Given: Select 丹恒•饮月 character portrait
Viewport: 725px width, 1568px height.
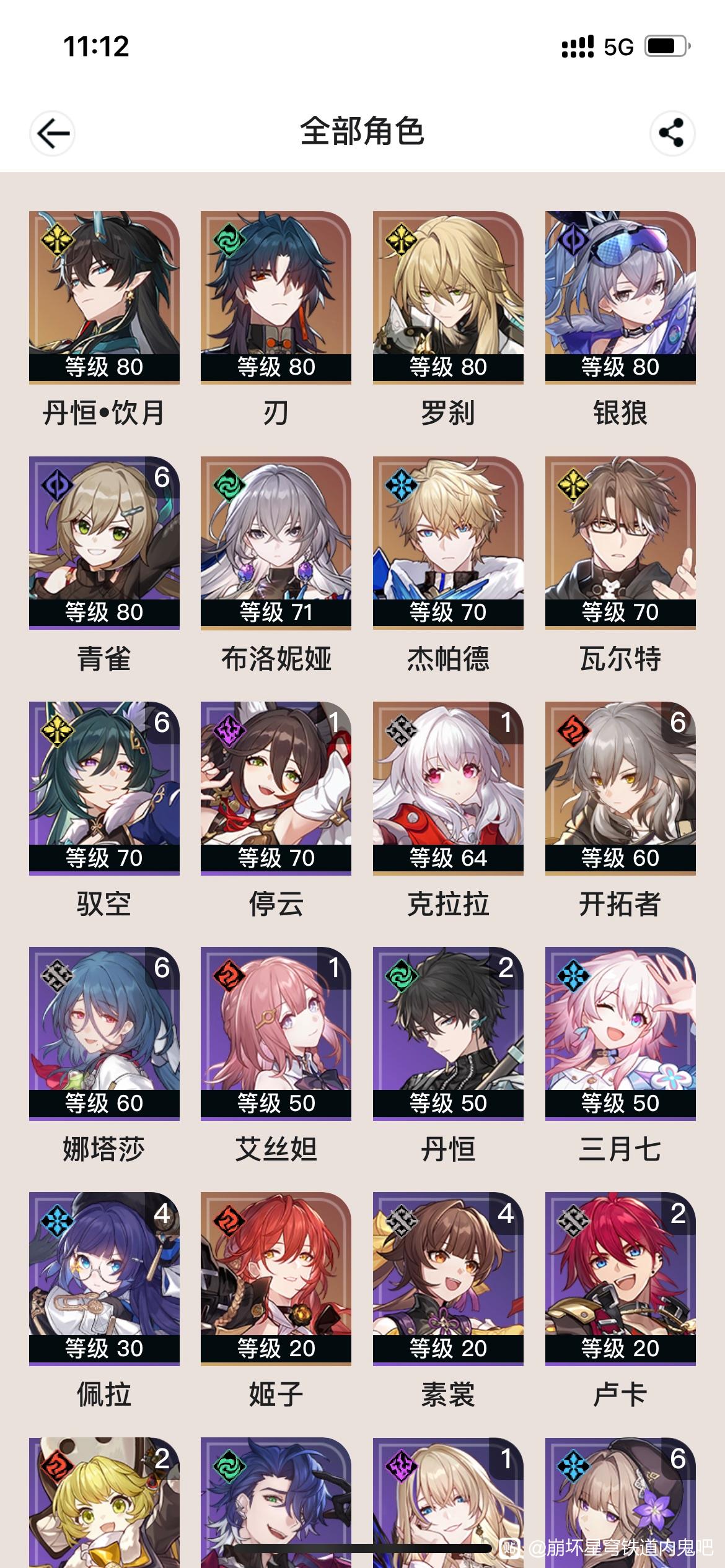Looking at the screenshot, I should click(x=104, y=297).
